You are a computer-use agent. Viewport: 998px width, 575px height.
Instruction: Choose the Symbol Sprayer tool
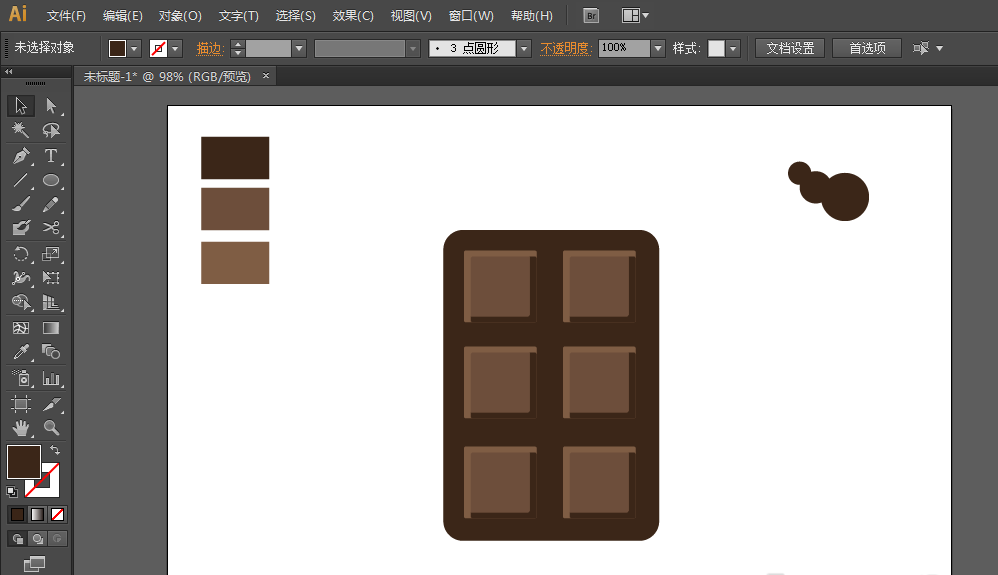coord(21,379)
